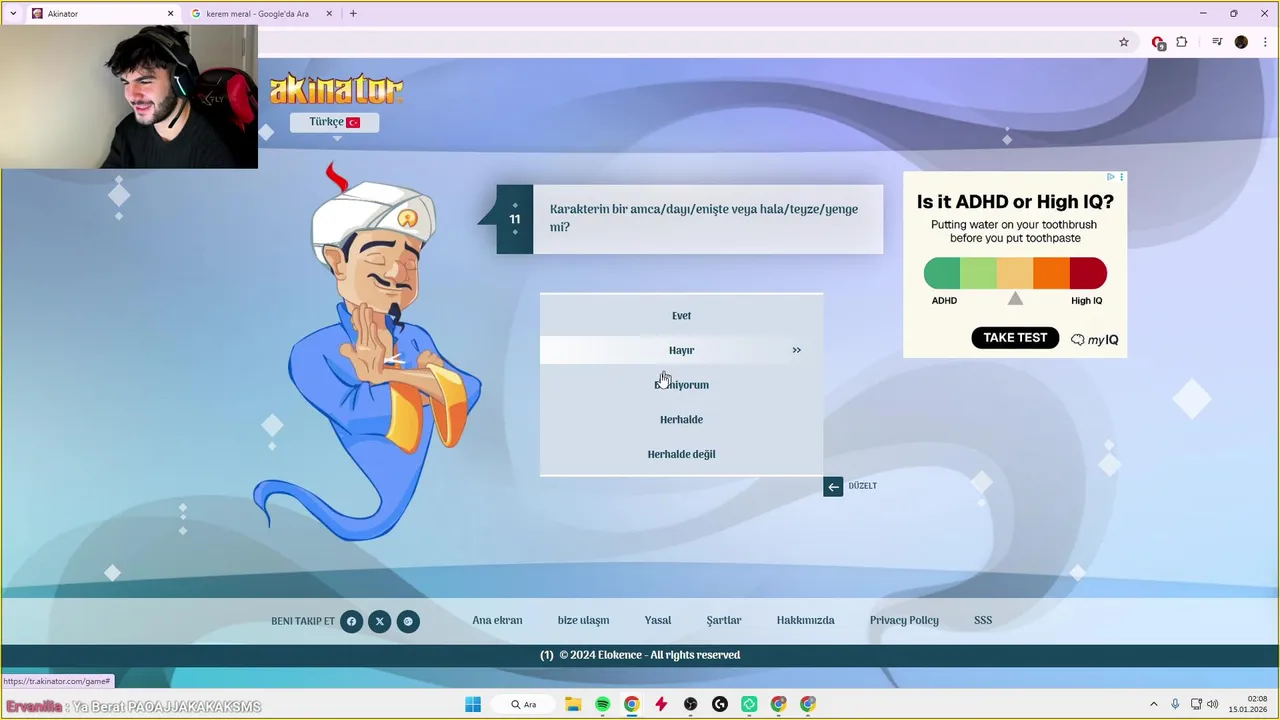Open File Explorer from taskbar
Screen dimensions: 1280x720
[x=573, y=704]
